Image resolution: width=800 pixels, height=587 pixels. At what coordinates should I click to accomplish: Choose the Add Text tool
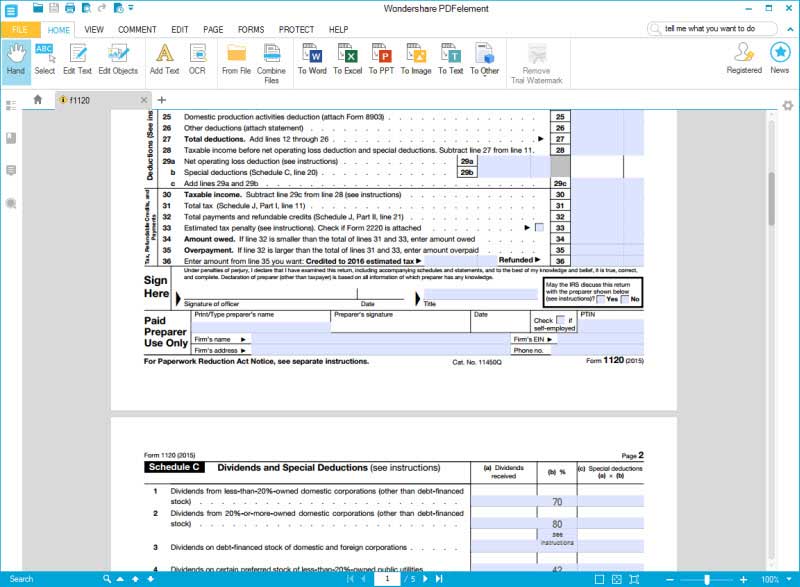[164, 60]
